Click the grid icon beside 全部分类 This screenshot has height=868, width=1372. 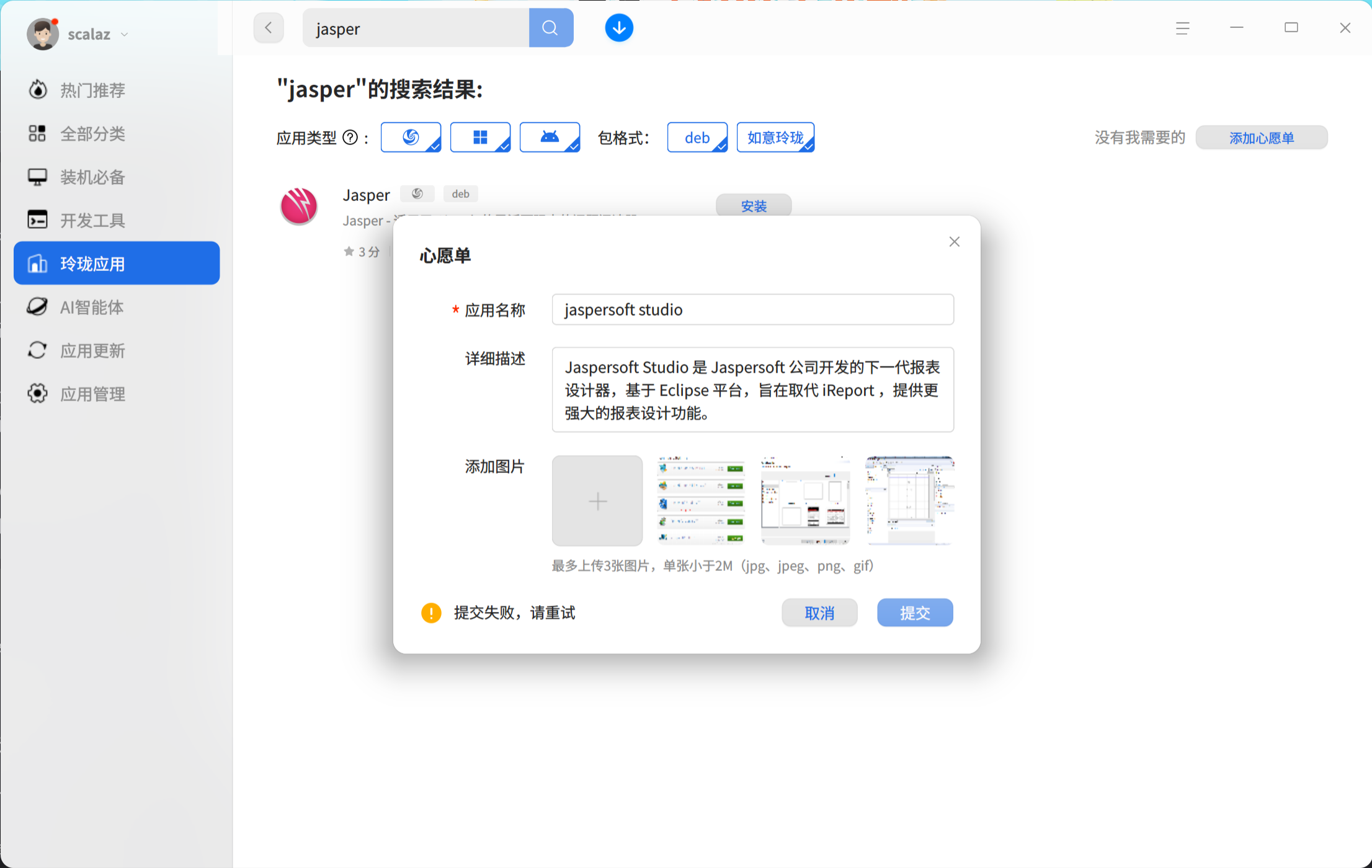pyautogui.click(x=37, y=133)
